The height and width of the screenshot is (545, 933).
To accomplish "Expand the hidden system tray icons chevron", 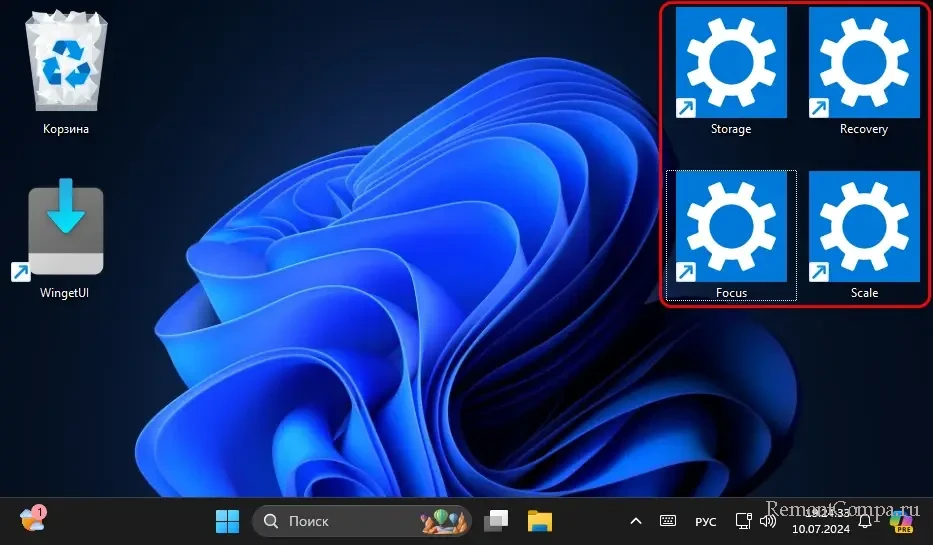I will tap(635, 521).
